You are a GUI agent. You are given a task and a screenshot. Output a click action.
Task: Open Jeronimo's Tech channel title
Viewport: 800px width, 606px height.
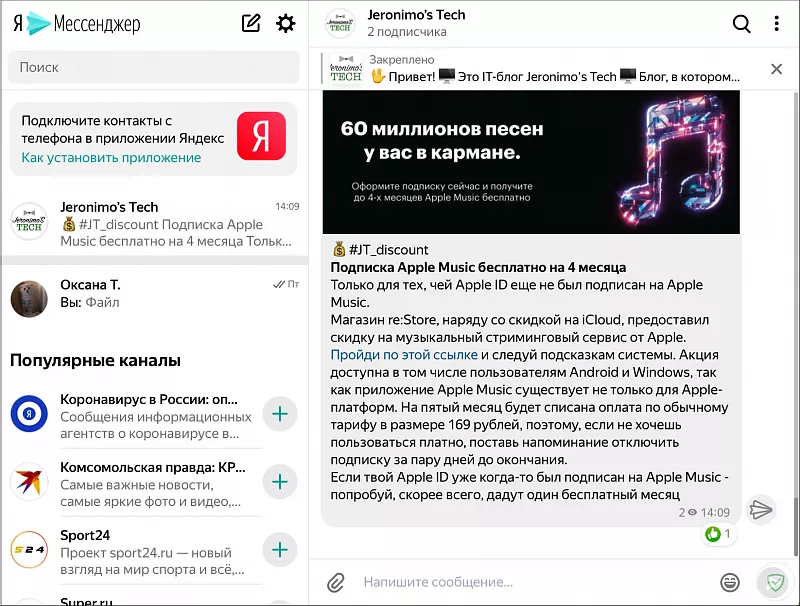[x=416, y=15]
